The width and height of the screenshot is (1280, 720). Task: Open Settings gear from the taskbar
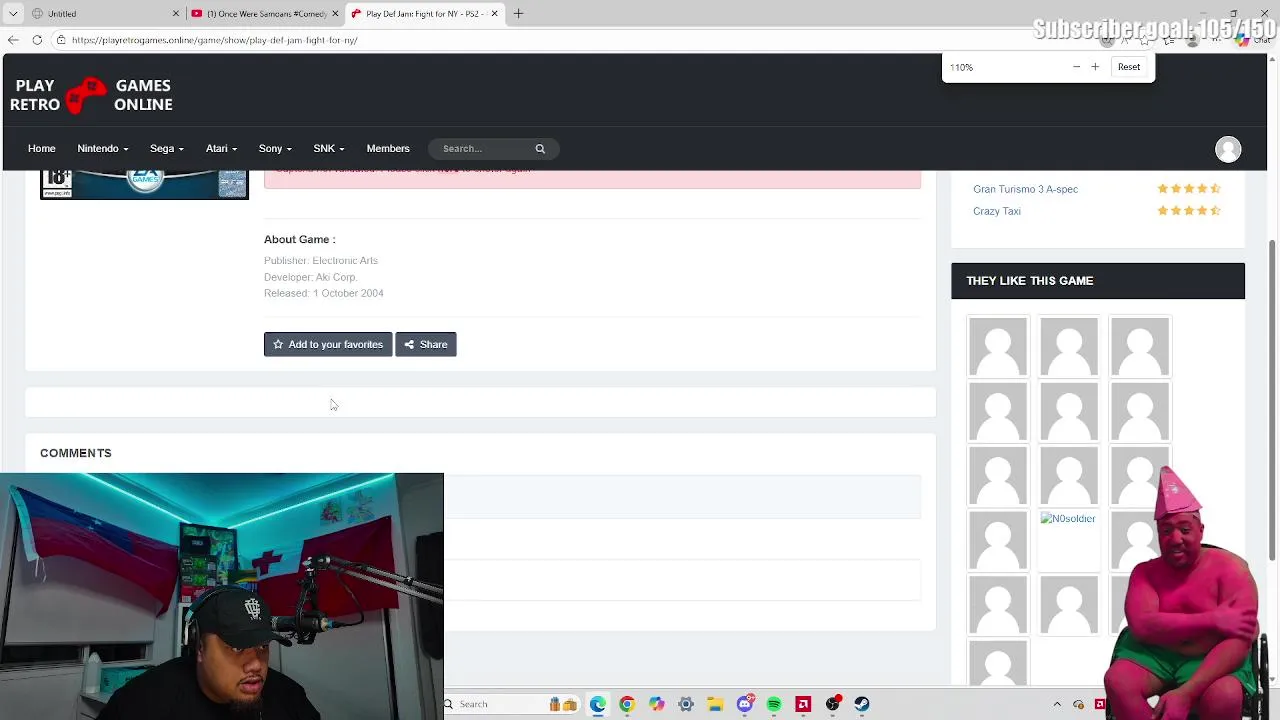686,704
